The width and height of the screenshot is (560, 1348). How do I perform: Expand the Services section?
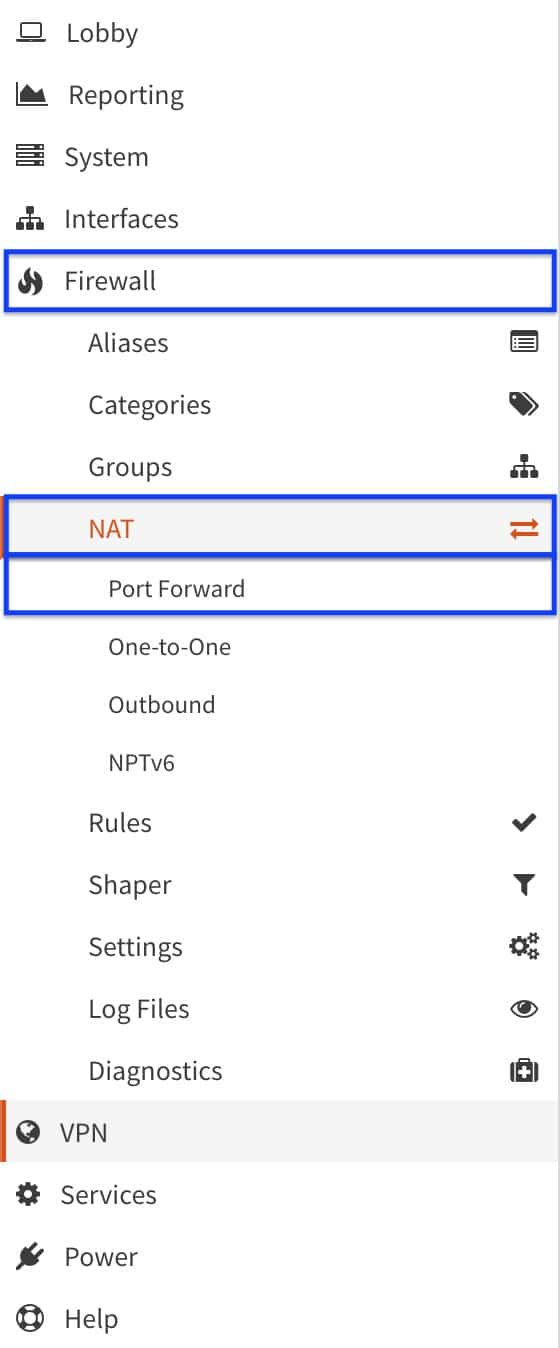(280, 1194)
